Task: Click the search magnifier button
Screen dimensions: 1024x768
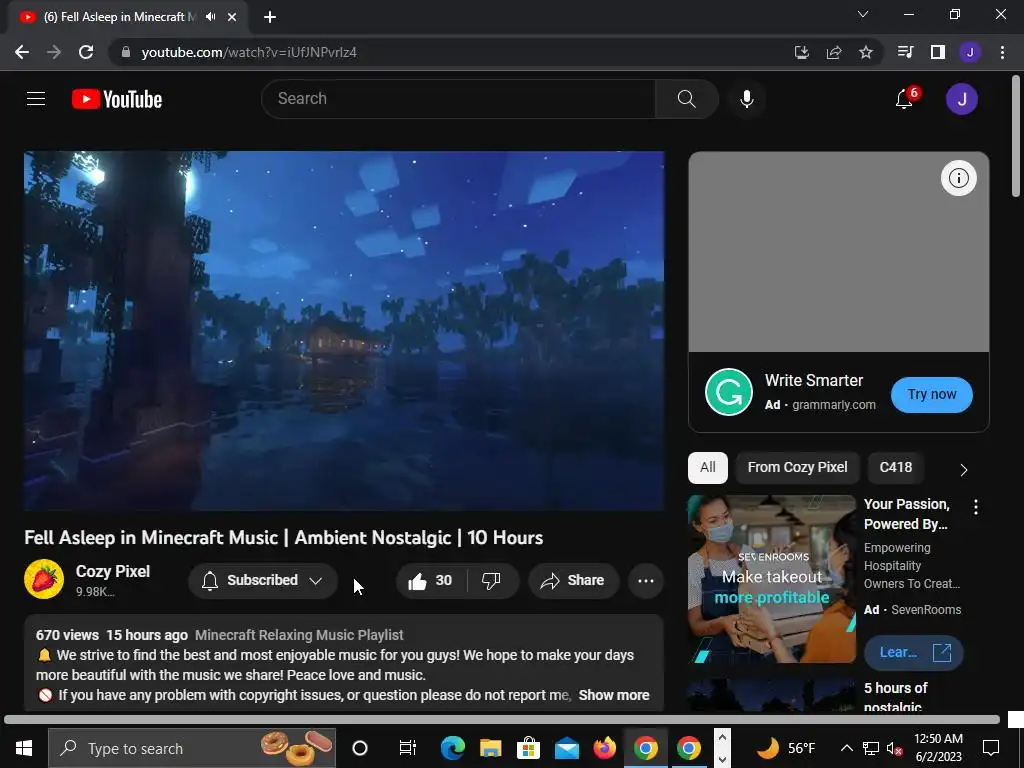Action: point(686,99)
